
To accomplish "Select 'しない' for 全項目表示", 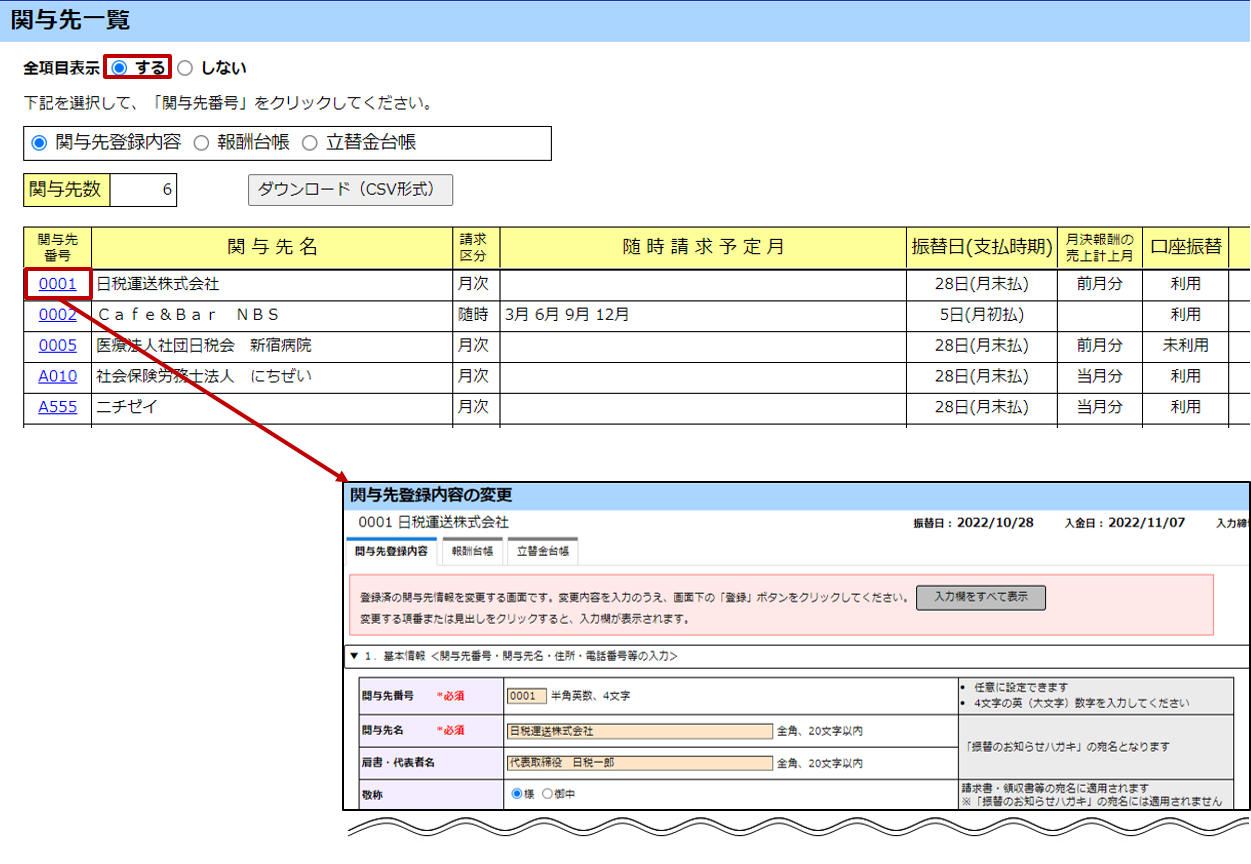I will point(185,68).
